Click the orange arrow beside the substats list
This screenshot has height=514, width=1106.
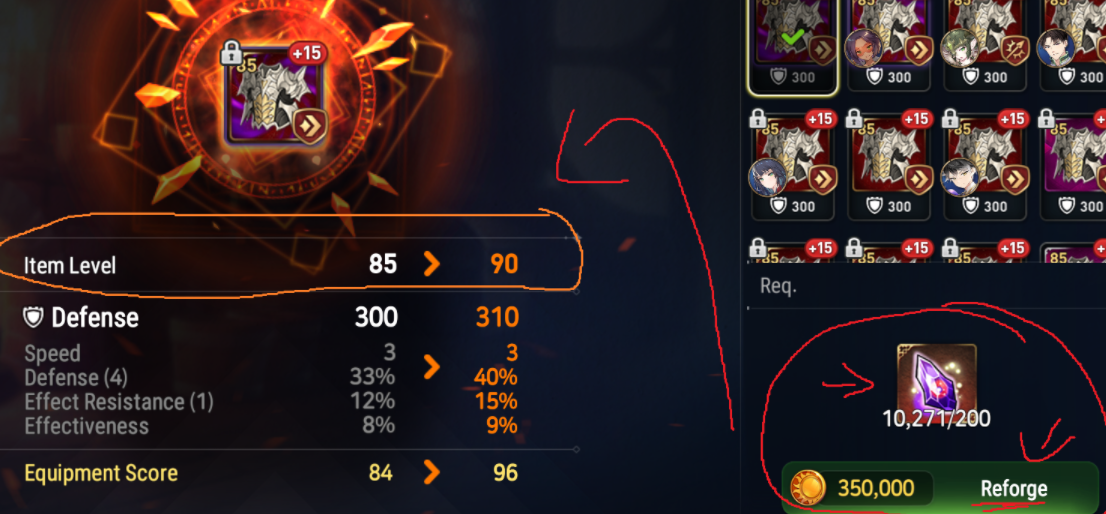[431, 367]
